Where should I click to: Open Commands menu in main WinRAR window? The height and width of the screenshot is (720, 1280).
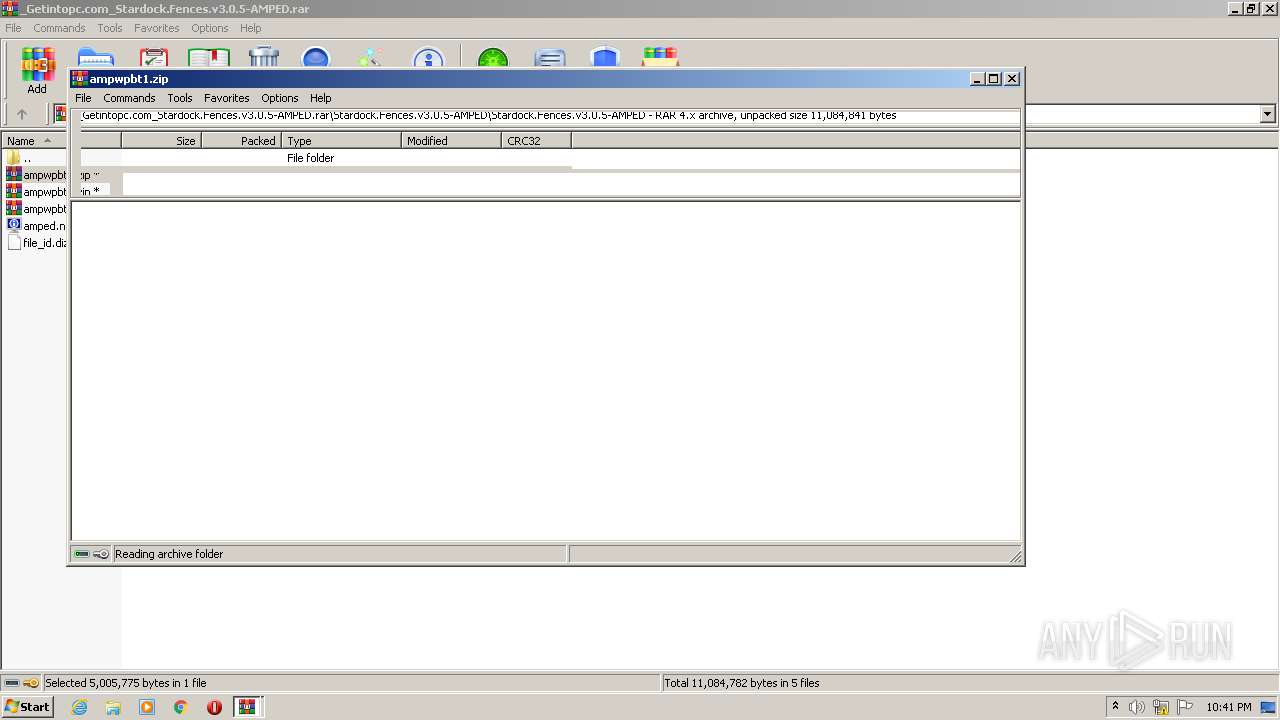(59, 28)
